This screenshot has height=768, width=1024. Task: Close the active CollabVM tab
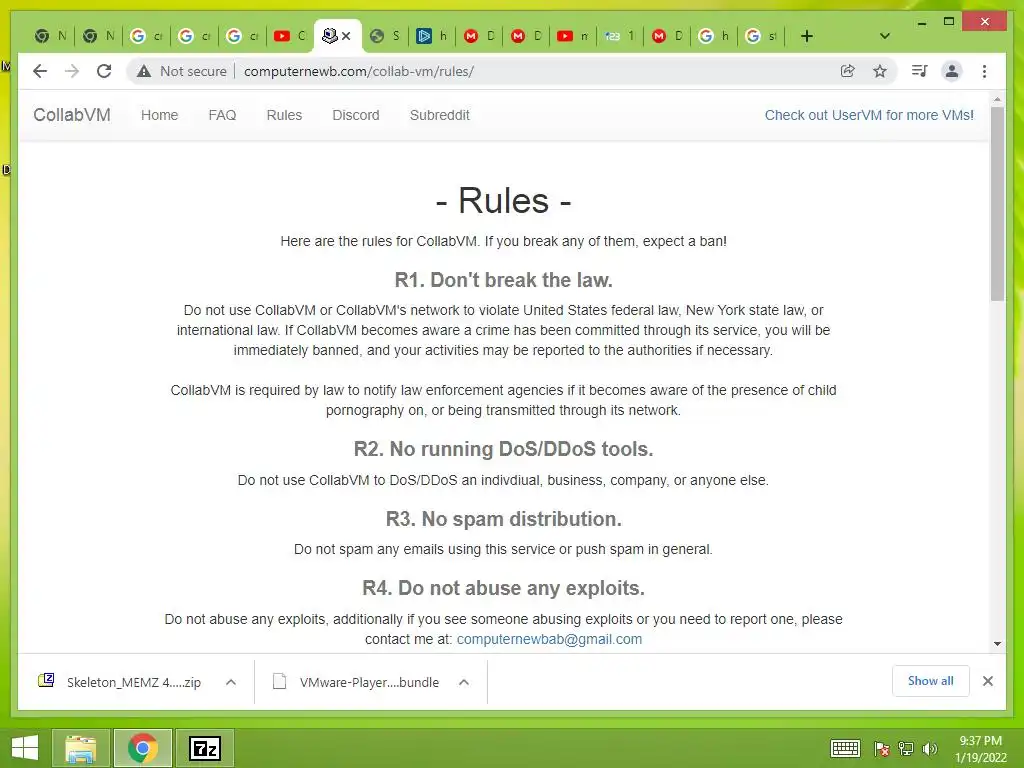tap(346, 36)
